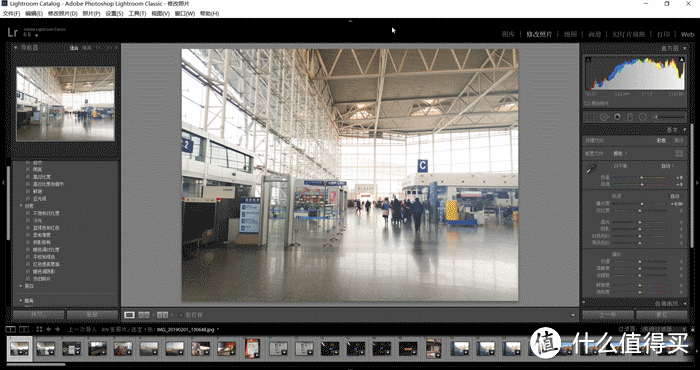Click the 粘贴 paste settings button
Viewport: 700px width, 370px height.
pyautogui.click(x=92, y=315)
